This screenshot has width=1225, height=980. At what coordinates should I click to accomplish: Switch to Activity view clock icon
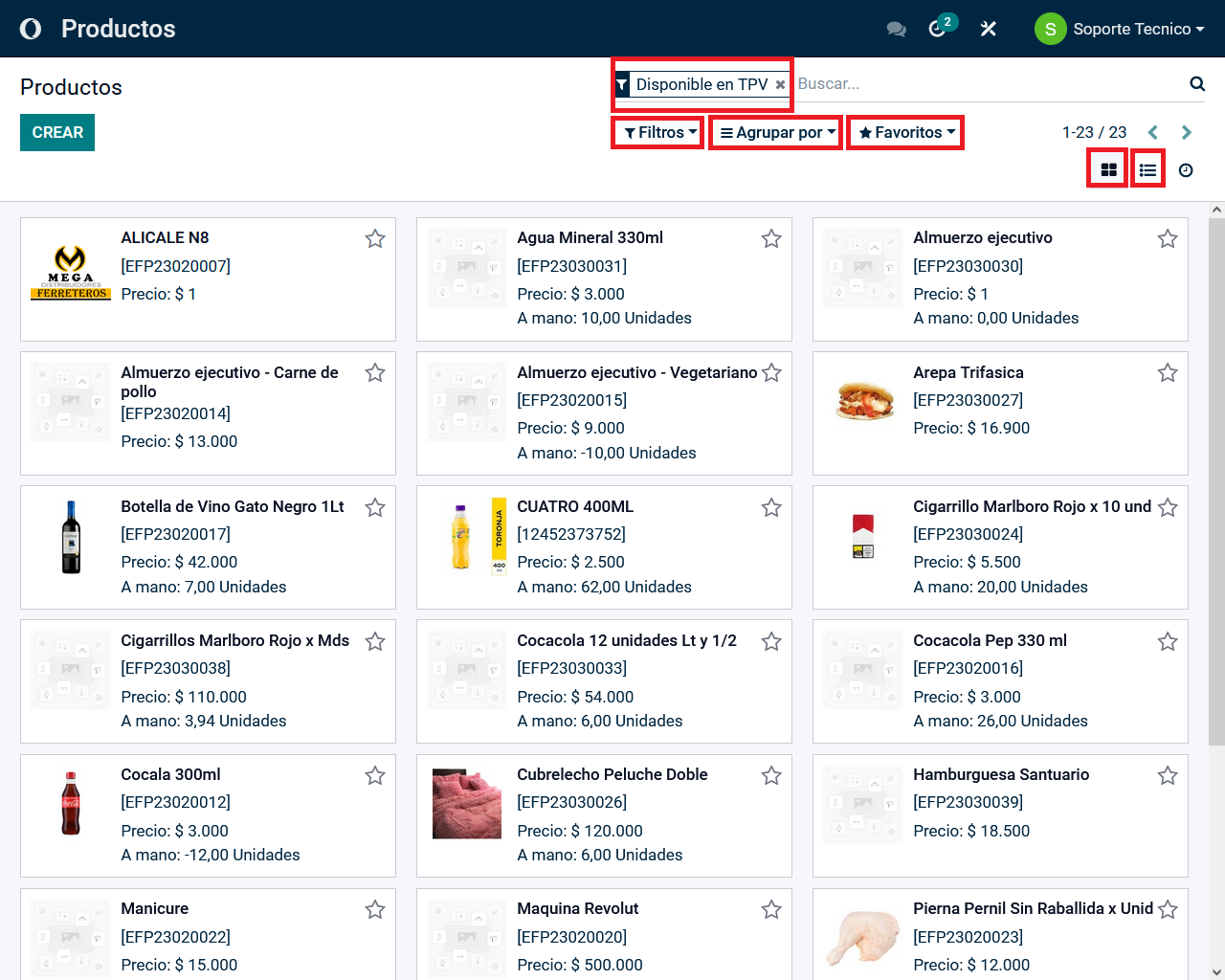[1186, 170]
